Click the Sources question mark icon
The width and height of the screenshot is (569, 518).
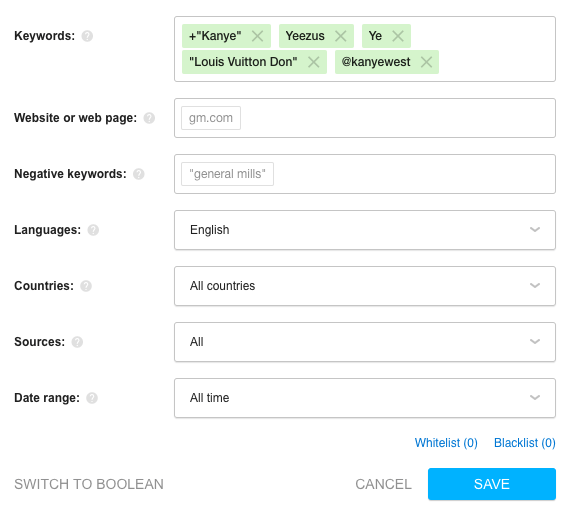(77, 342)
